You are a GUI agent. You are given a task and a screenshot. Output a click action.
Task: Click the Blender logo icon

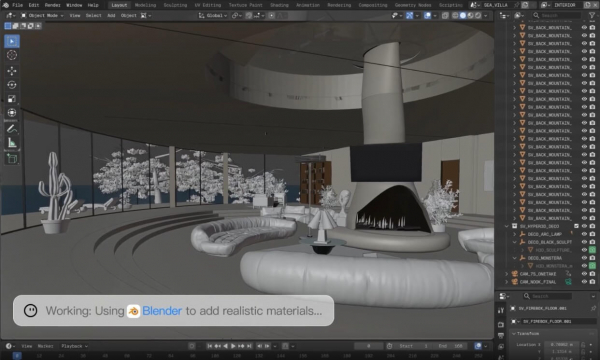(x=5, y=5)
